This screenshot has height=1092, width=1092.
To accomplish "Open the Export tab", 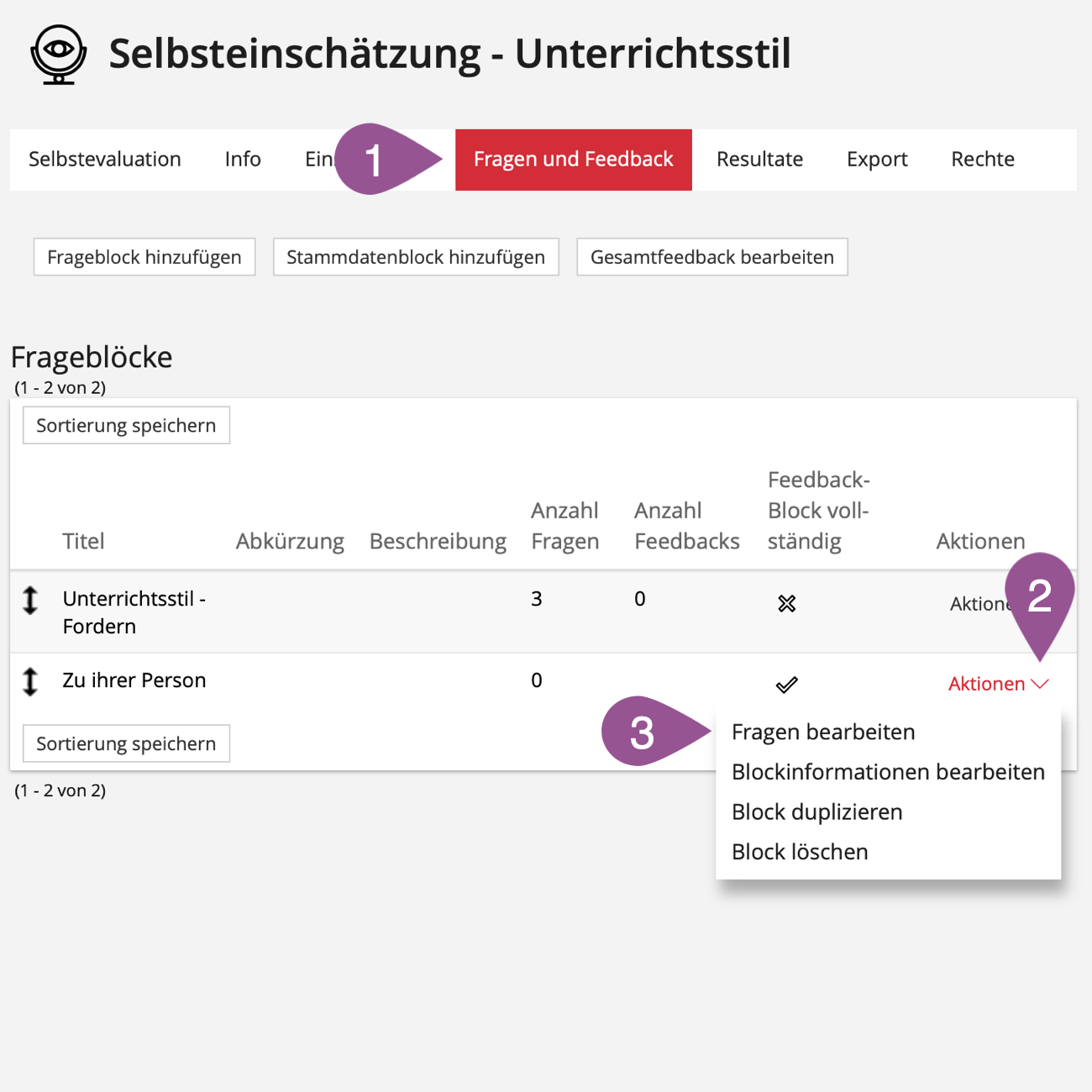I will click(x=877, y=160).
